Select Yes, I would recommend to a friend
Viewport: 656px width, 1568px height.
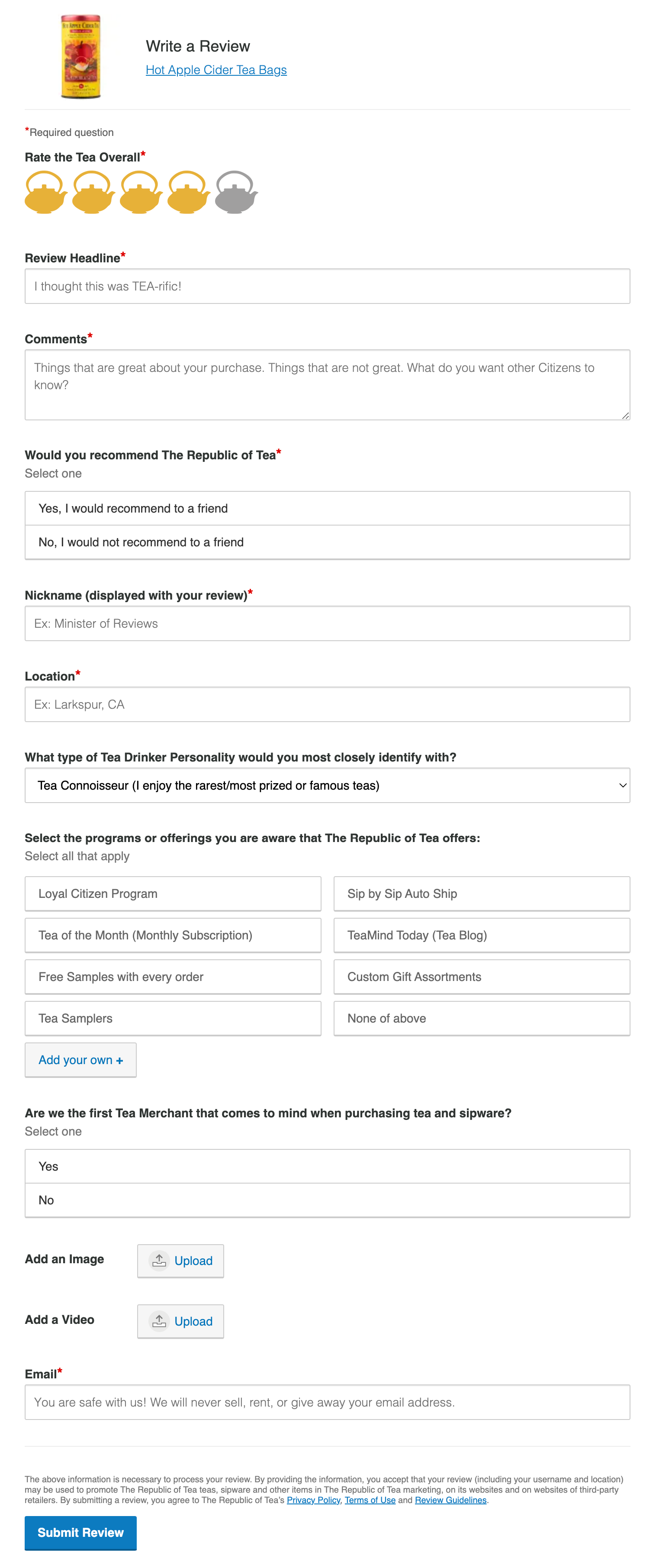[x=327, y=508]
